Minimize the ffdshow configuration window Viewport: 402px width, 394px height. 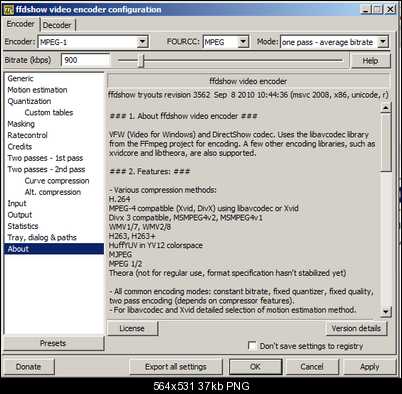pos(366,9)
